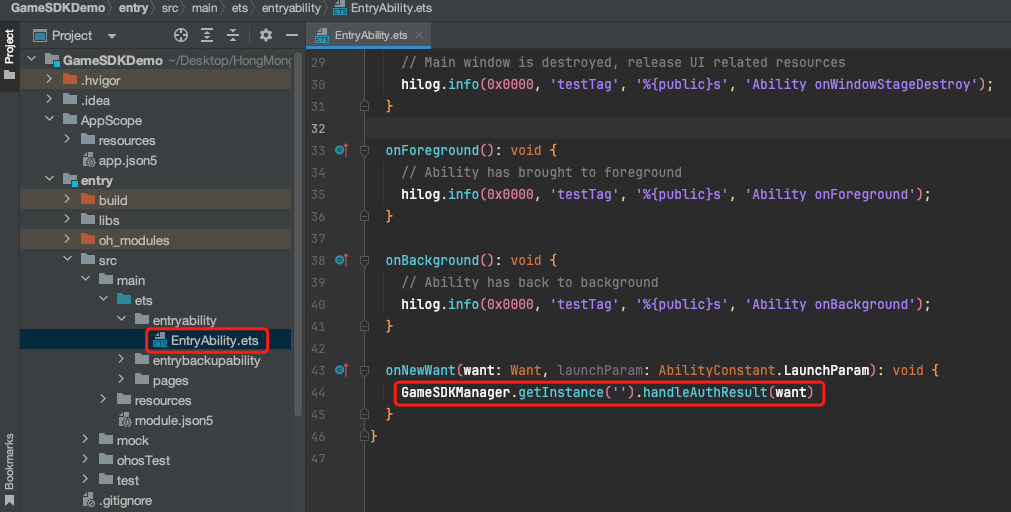Expand the oh_modules folder

(68, 240)
